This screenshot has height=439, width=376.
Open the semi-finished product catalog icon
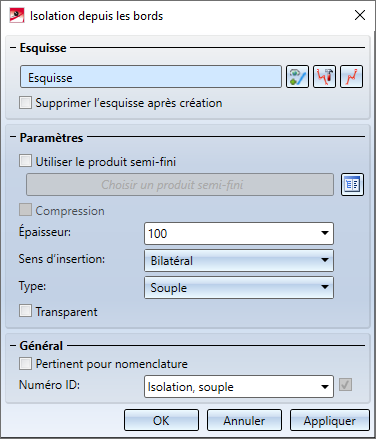pyautogui.click(x=352, y=184)
